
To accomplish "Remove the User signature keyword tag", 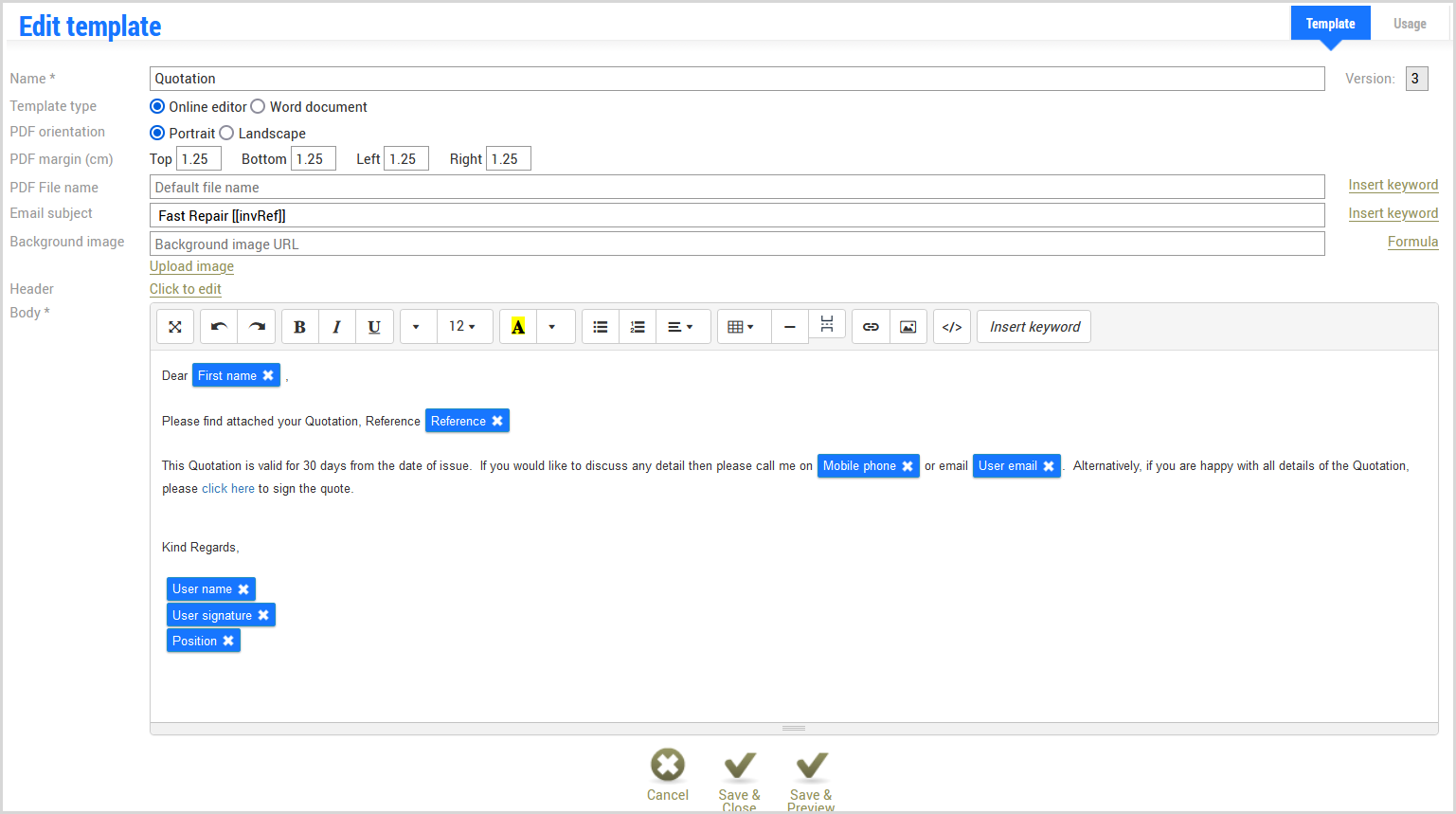I will pos(263,615).
